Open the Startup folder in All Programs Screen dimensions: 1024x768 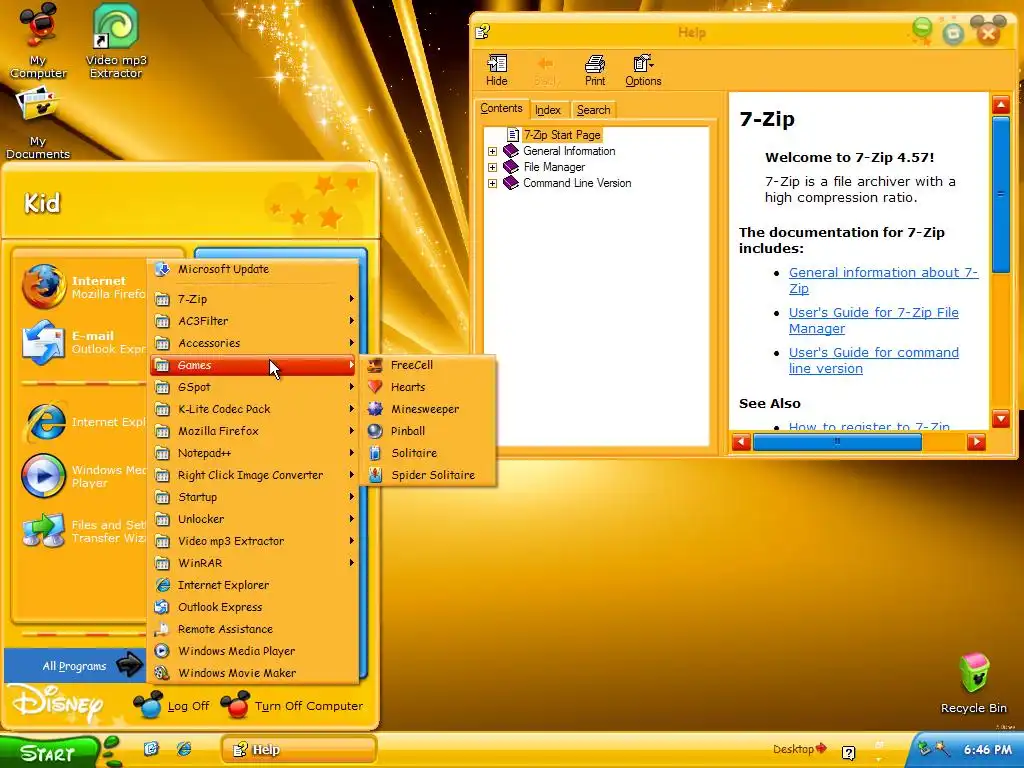(255, 497)
